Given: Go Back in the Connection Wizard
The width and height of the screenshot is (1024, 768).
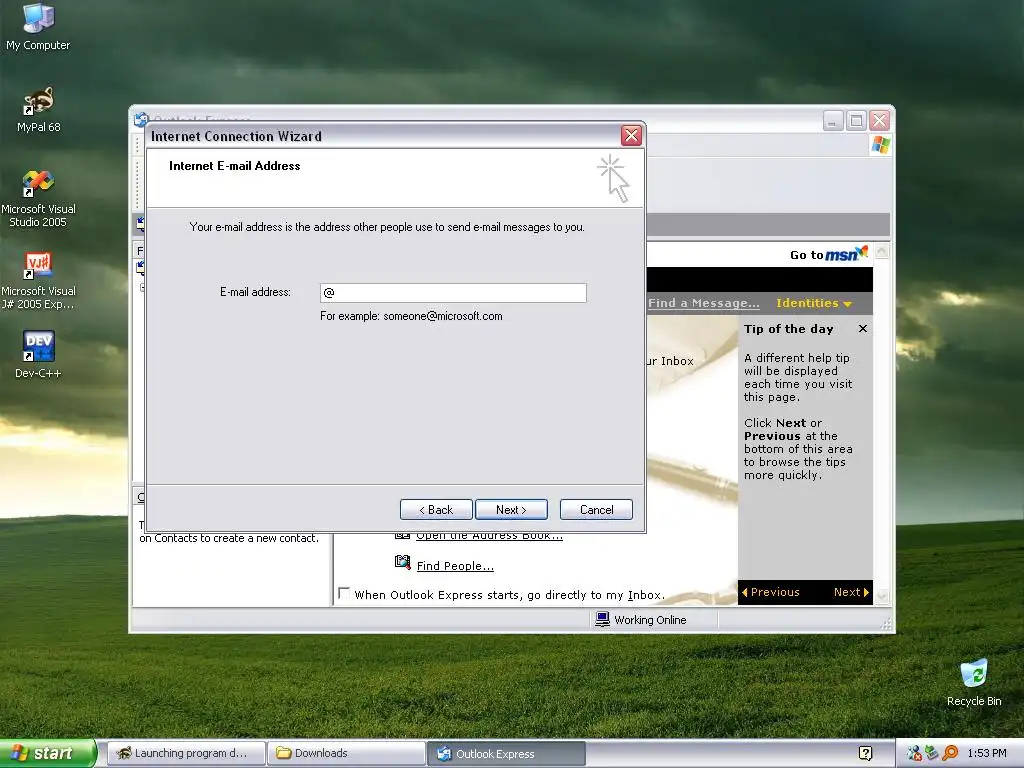Looking at the screenshot, I should [436, 509].
